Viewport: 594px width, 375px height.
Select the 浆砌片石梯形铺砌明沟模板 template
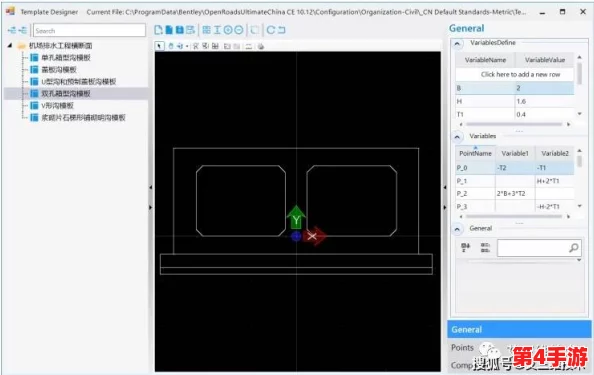point(83,118)
